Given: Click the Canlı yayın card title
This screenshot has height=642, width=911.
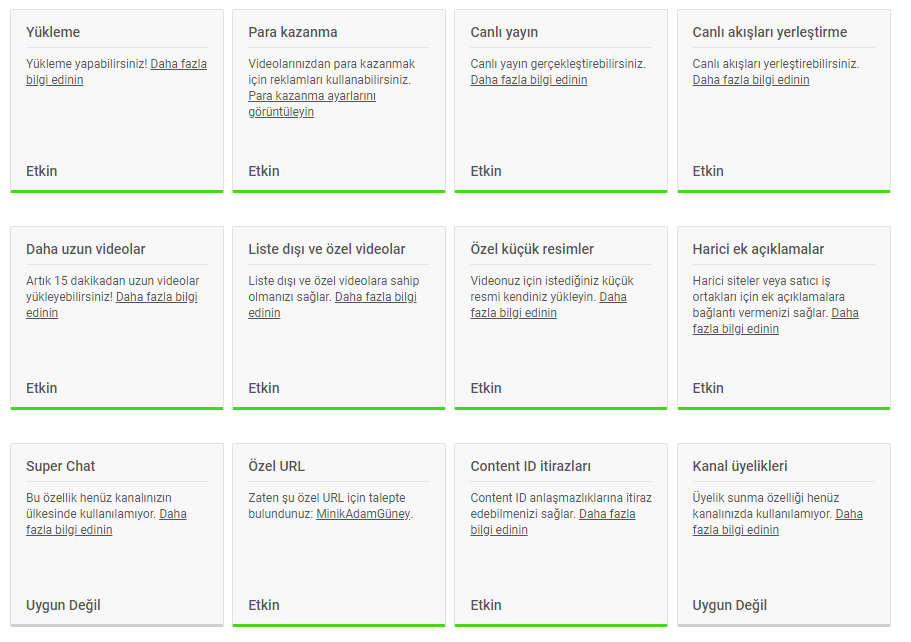Looking at the screenshot, I should 504,32.
